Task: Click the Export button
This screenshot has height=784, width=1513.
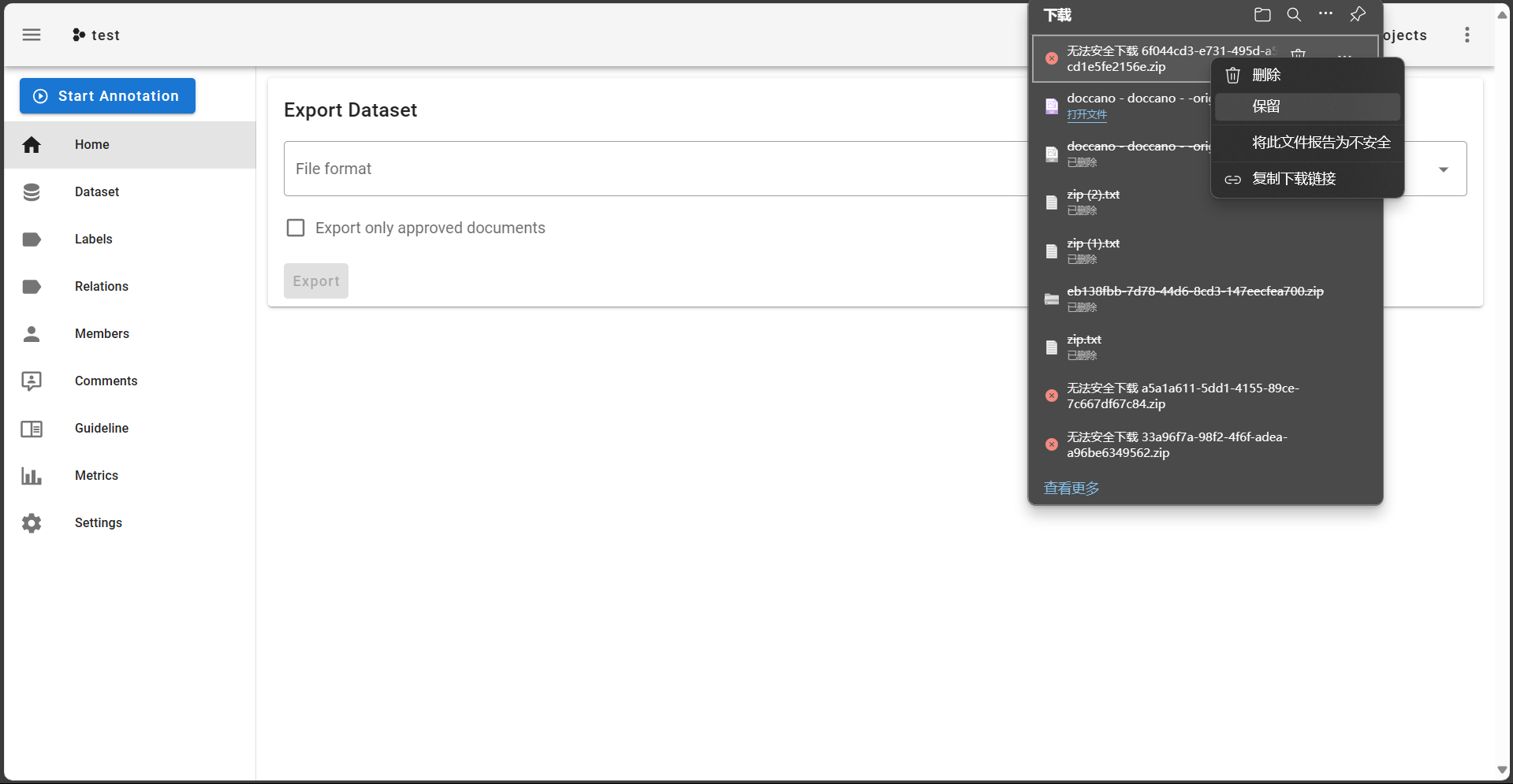Action: coord(316,281)
